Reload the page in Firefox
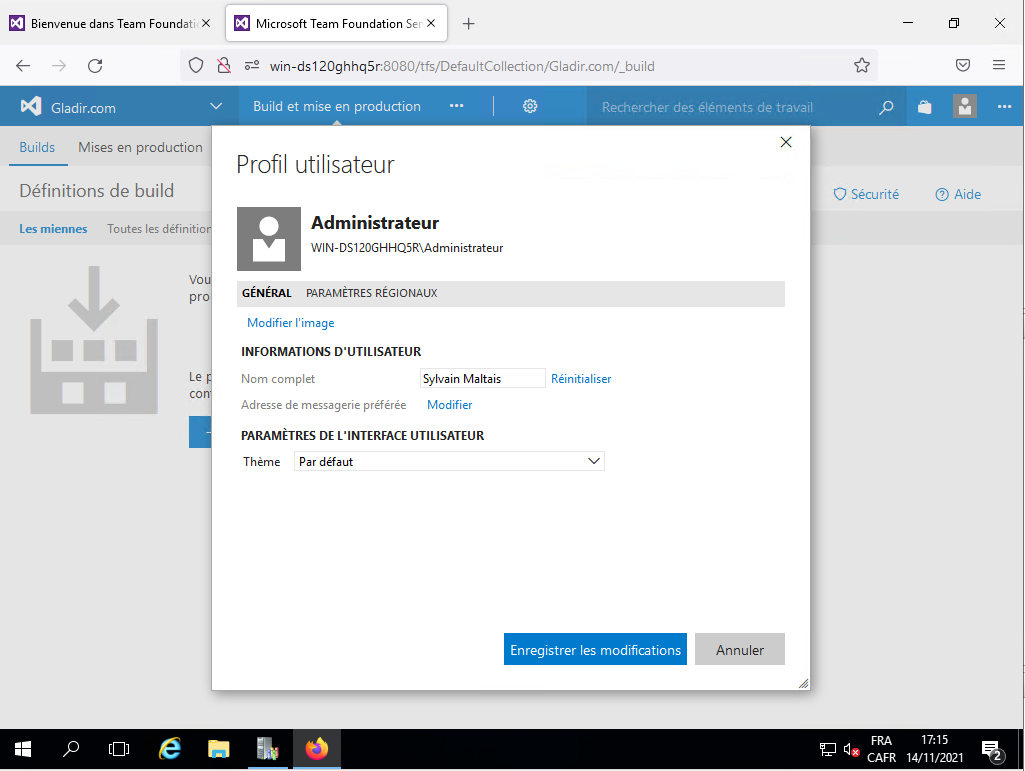This screenshot has height=771, width=1025. point(95,66)
